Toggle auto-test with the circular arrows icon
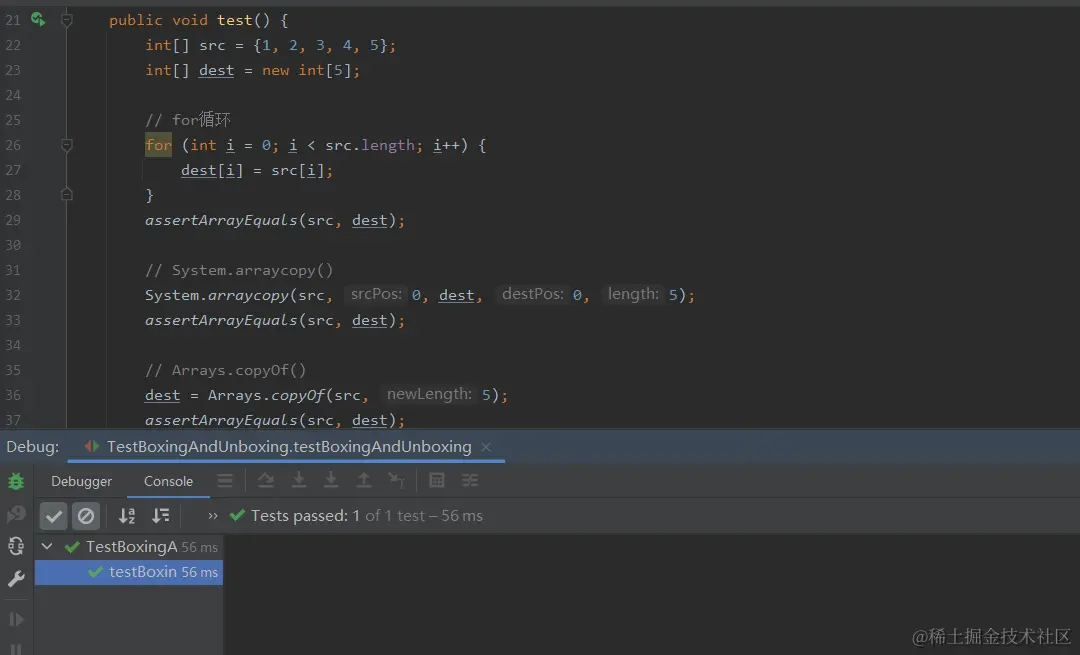 pyautogui.click(x=15, y=546)
